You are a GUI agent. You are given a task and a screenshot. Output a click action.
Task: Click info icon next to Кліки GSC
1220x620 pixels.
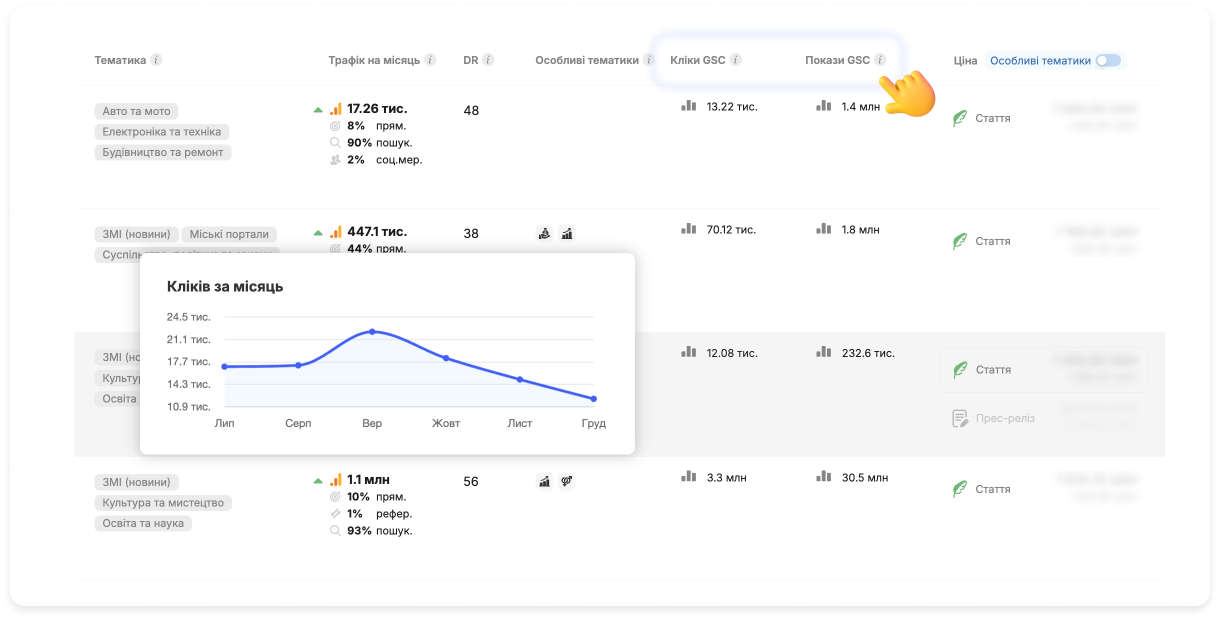735,60
